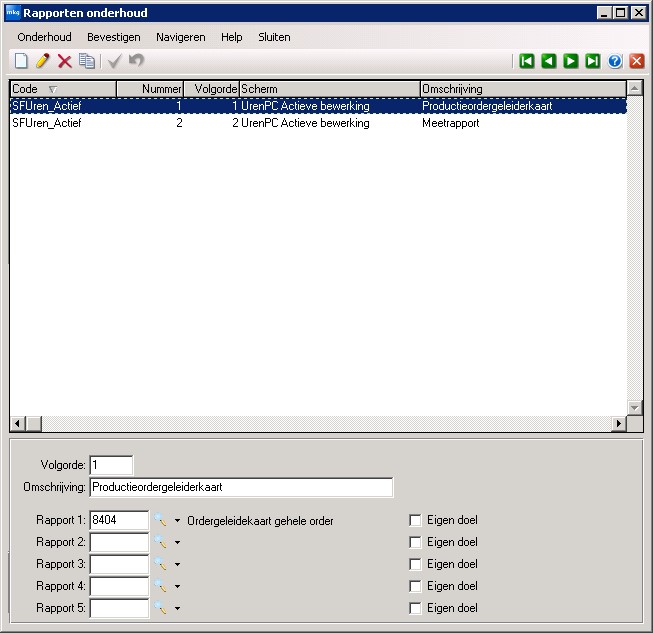Go to next record green arrow
653x633 pixels.
coord(571,61)
